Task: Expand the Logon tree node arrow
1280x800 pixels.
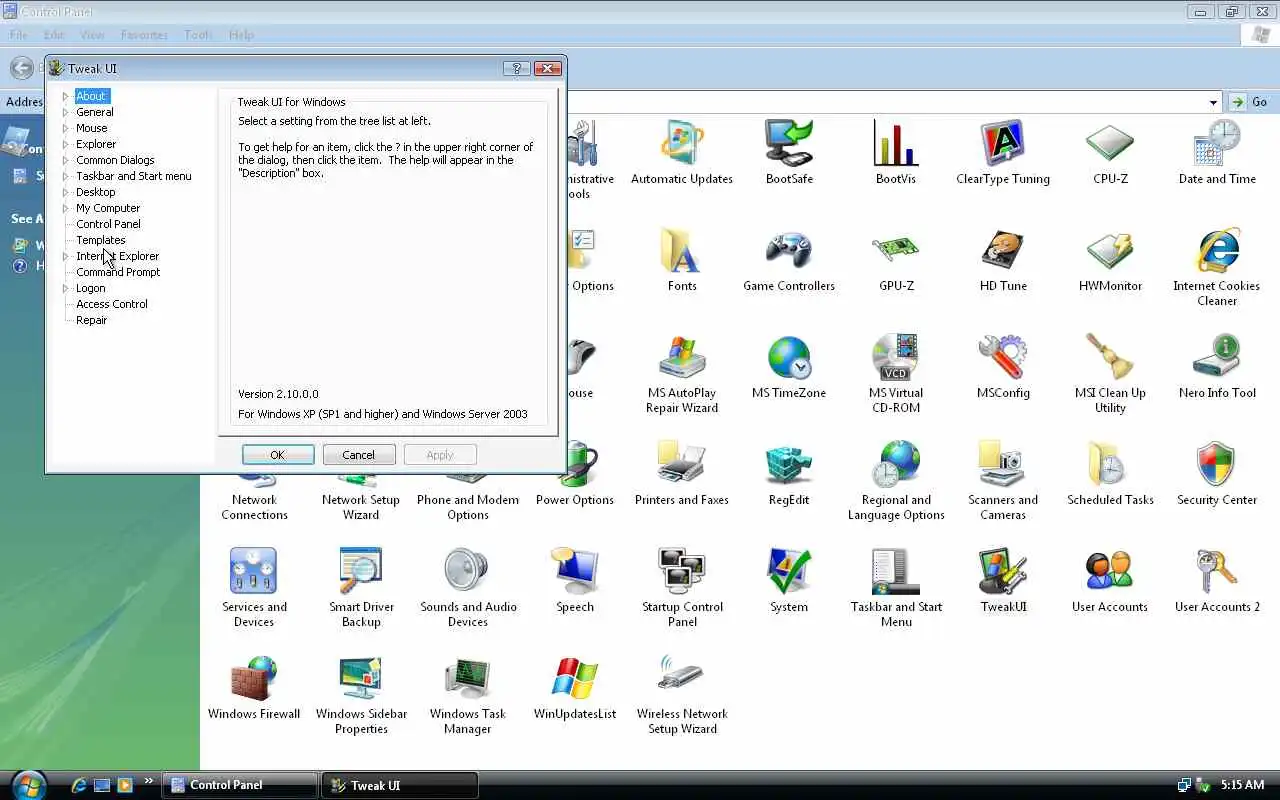Action: tap(66, 288)
